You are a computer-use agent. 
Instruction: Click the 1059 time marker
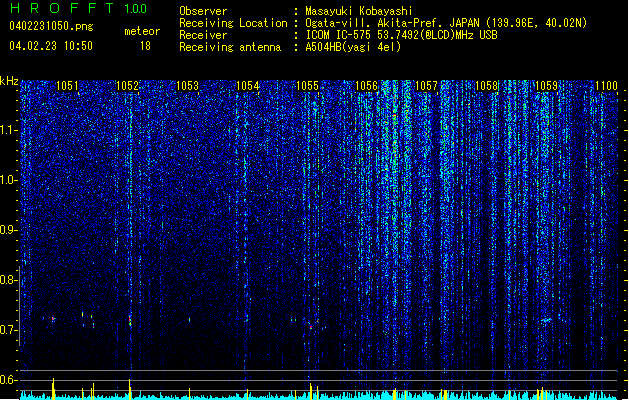(x=546, y=86)
